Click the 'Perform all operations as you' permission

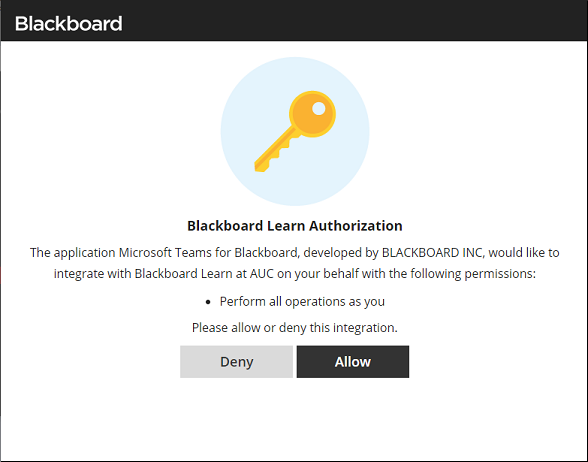[x=302, y=302]
